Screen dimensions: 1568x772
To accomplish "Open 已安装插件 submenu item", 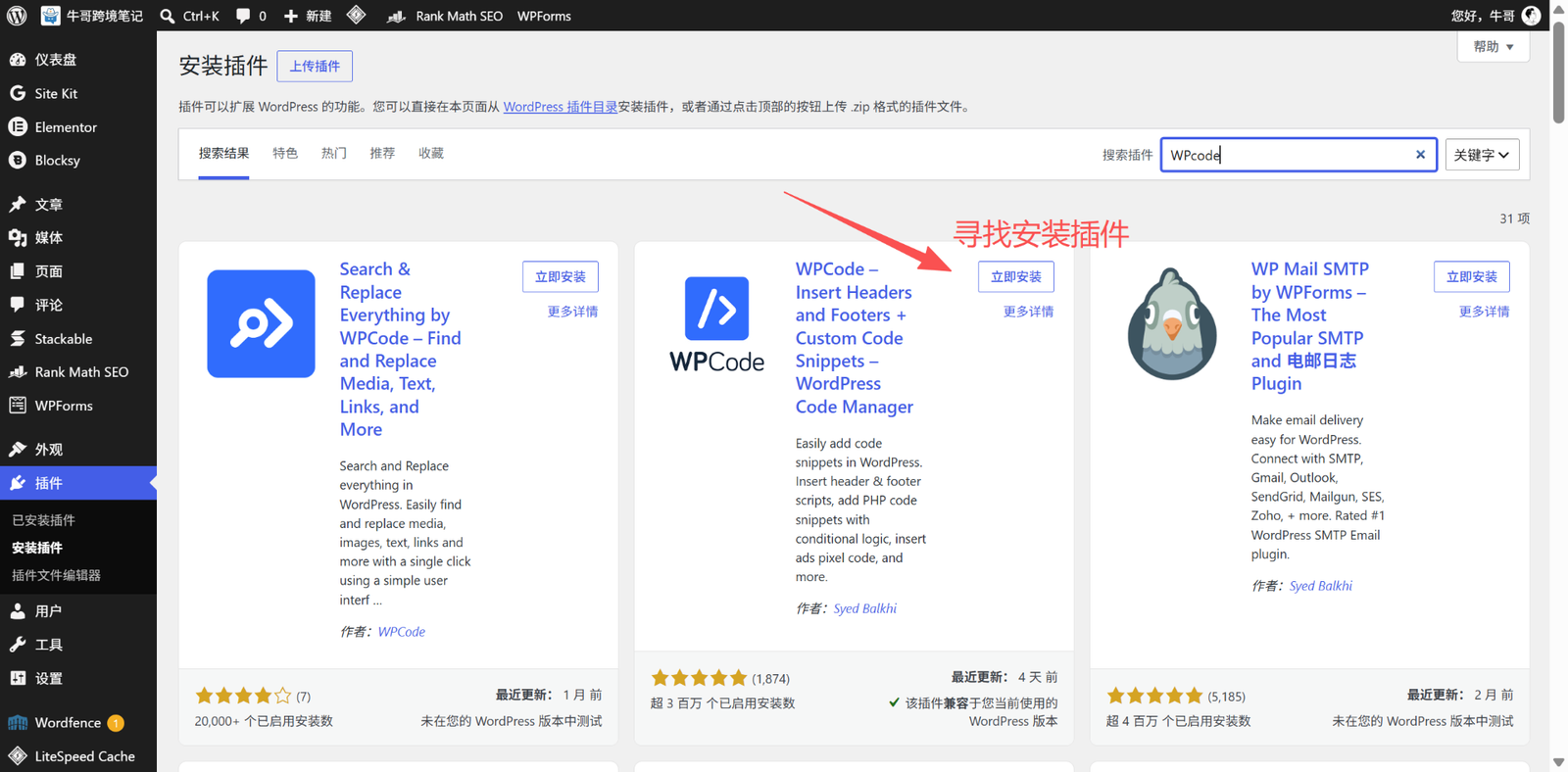I will tap(43, 520).
